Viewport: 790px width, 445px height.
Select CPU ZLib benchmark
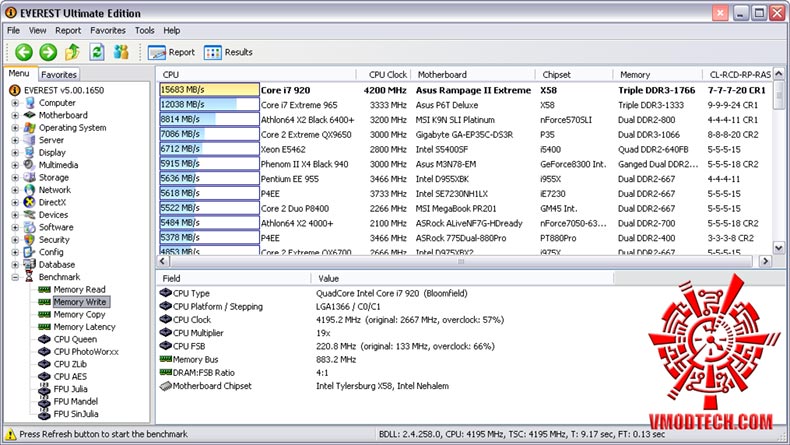coord(70,364)
